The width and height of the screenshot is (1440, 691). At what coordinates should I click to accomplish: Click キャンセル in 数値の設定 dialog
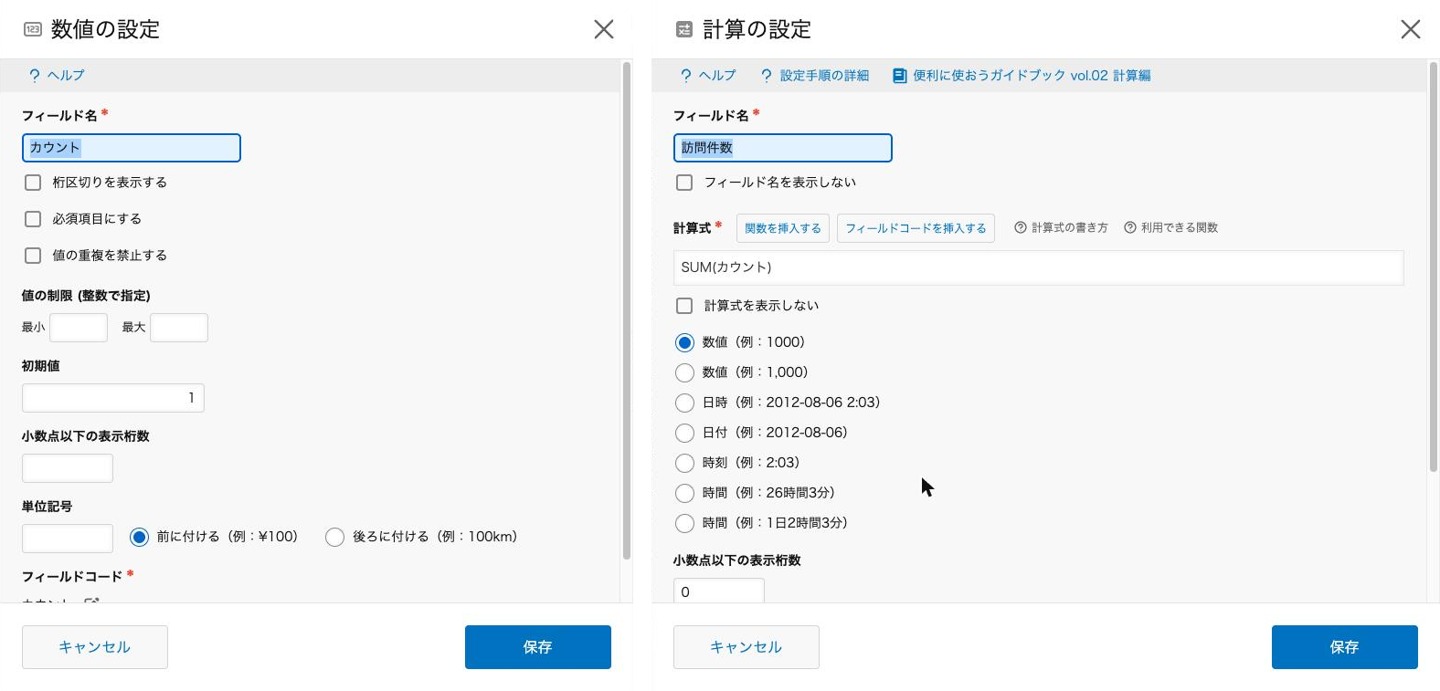[x=95, y=647]
